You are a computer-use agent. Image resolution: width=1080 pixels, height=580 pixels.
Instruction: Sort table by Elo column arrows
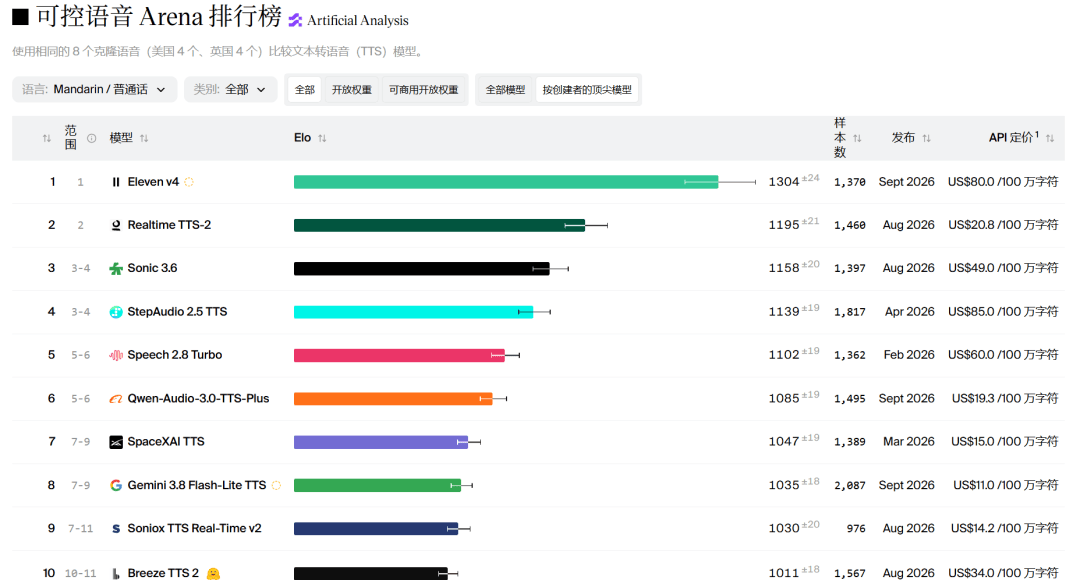(x=322, y=138)
